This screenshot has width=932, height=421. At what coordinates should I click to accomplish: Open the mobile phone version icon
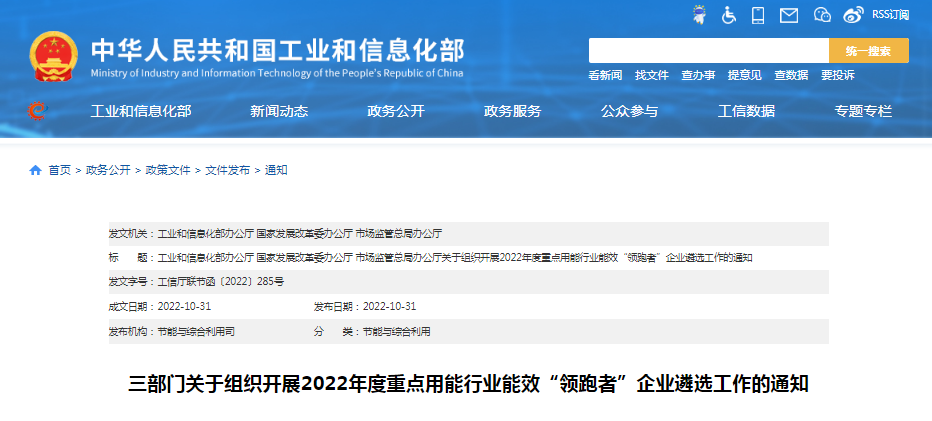758,14
